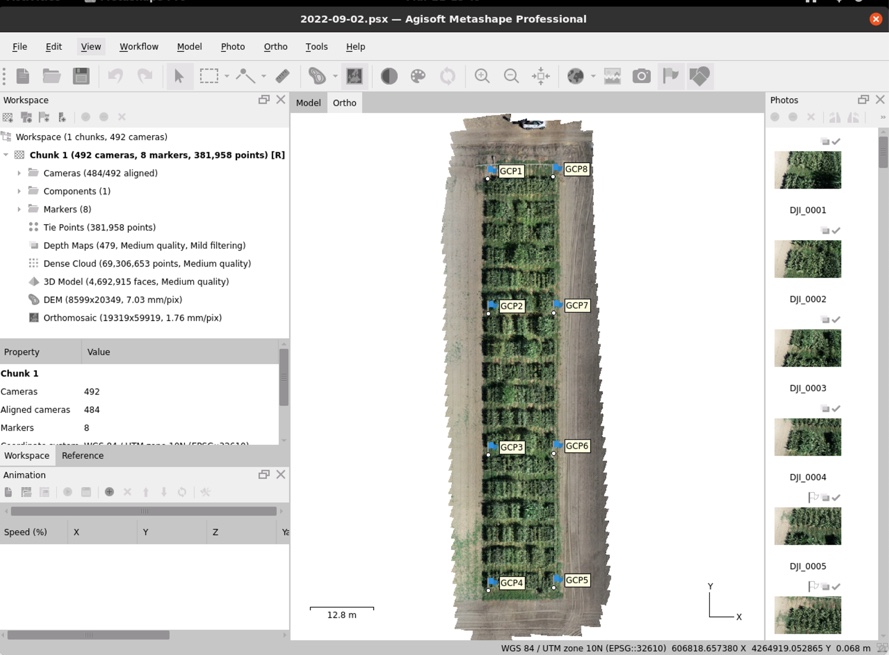
Task: Switch to the Model tab
Action: (308, 103)
